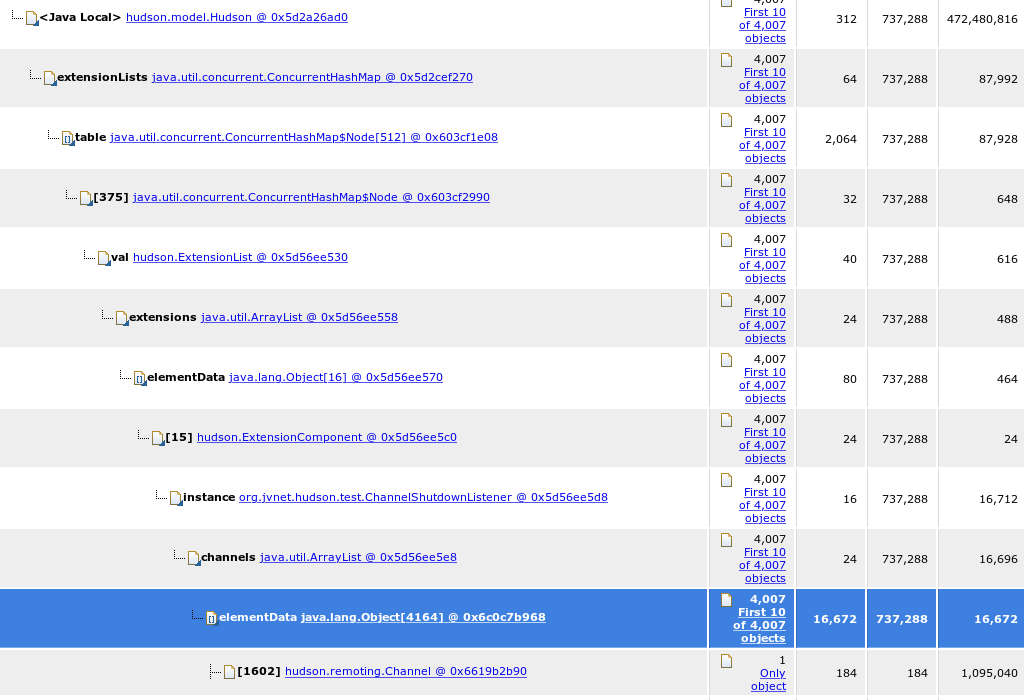Open ConcurrentHashMap$Node[512] object link
This screenshot has height=700, width=1024.
pos(303,137)
